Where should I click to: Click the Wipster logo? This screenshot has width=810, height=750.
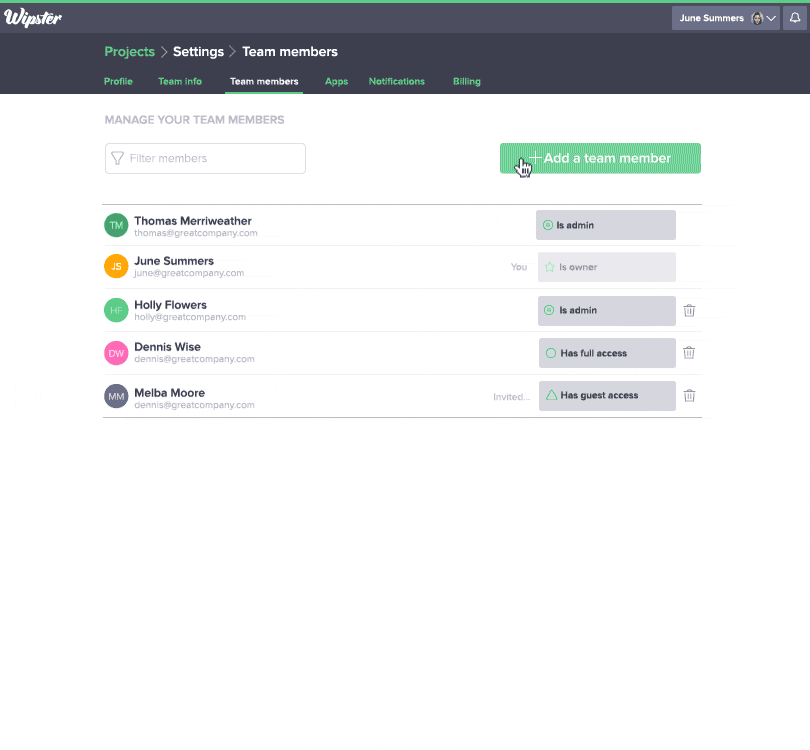(x=33, y=18)
